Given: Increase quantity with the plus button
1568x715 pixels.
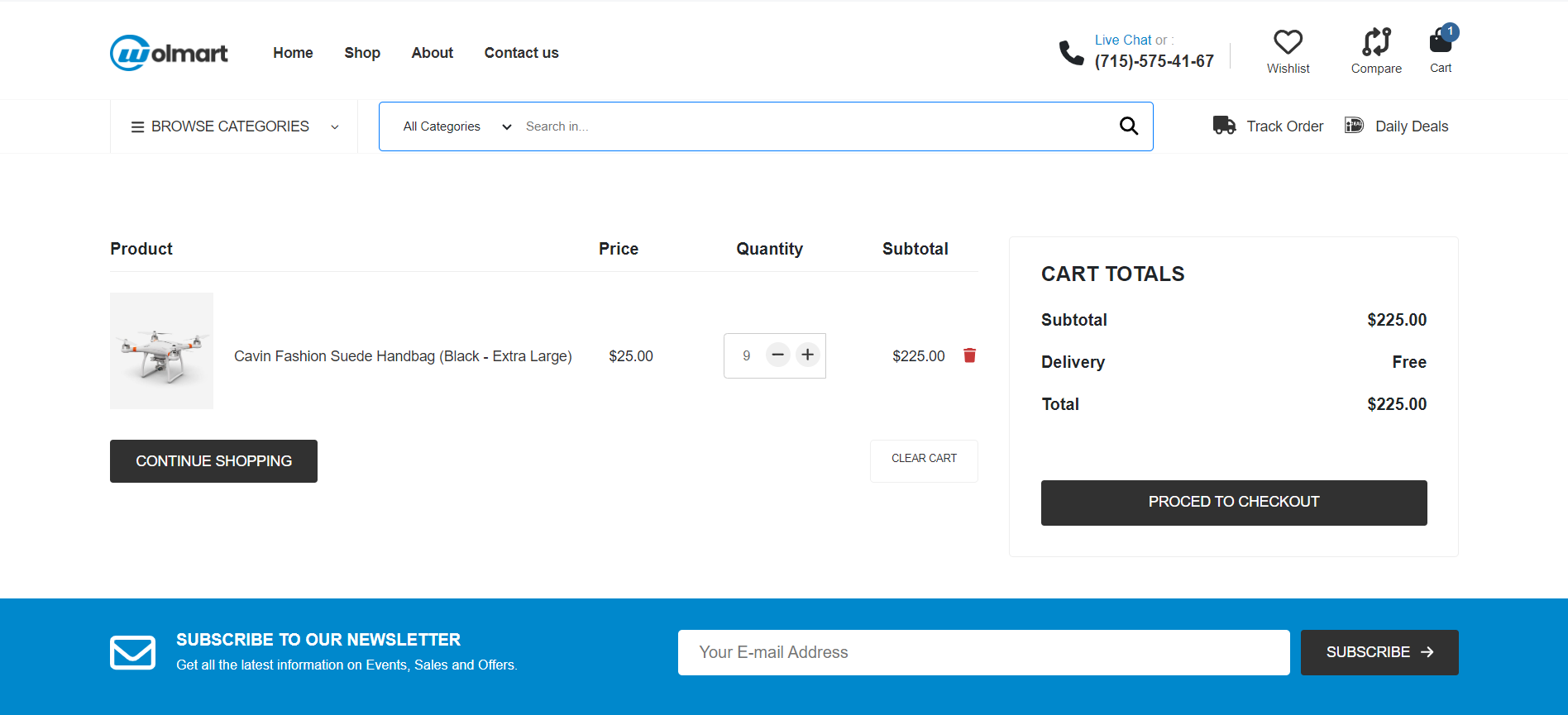Looking at the screenshot, I should pos(808,355).
